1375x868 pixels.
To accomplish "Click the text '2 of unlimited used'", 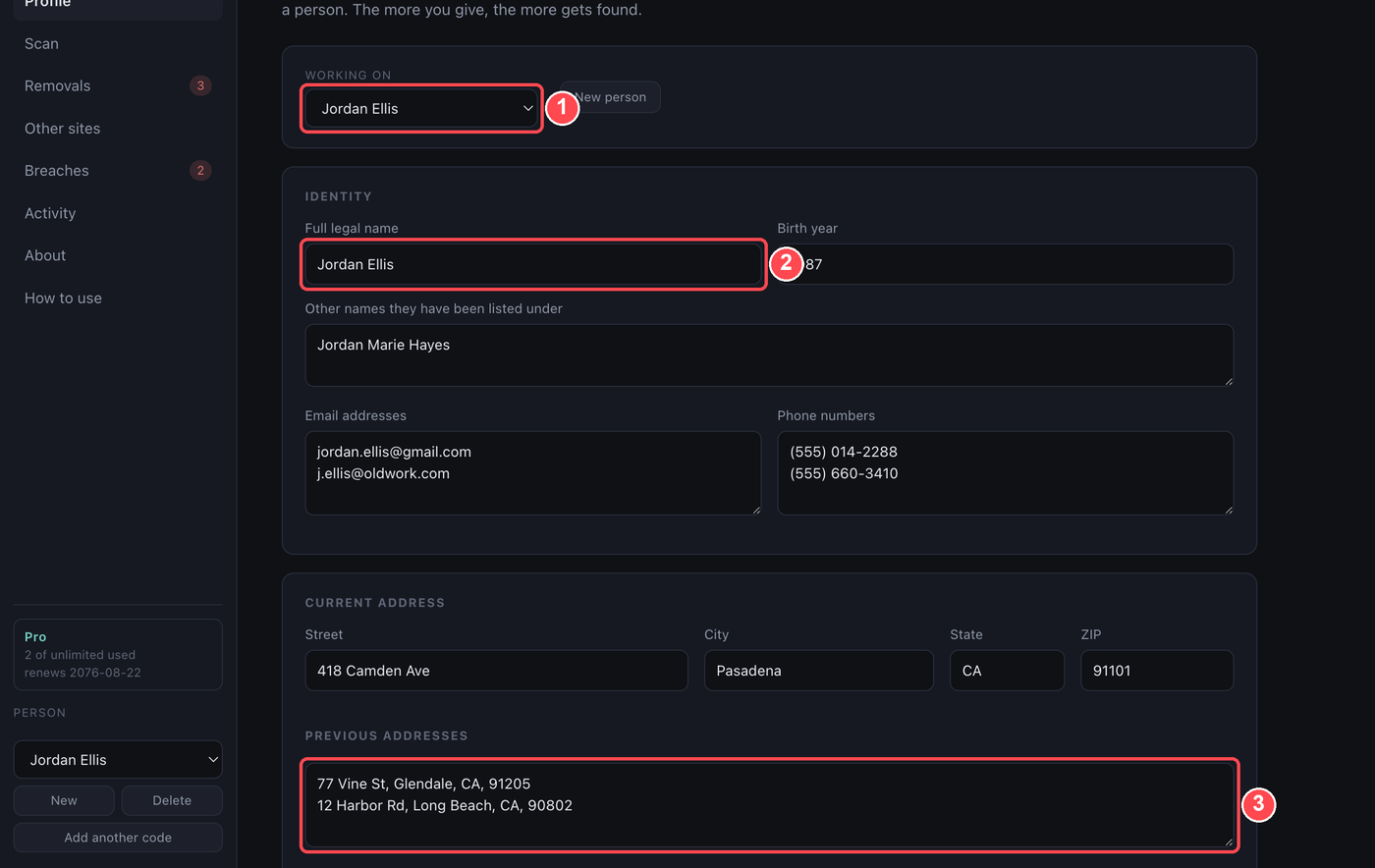I will (80, 655).
